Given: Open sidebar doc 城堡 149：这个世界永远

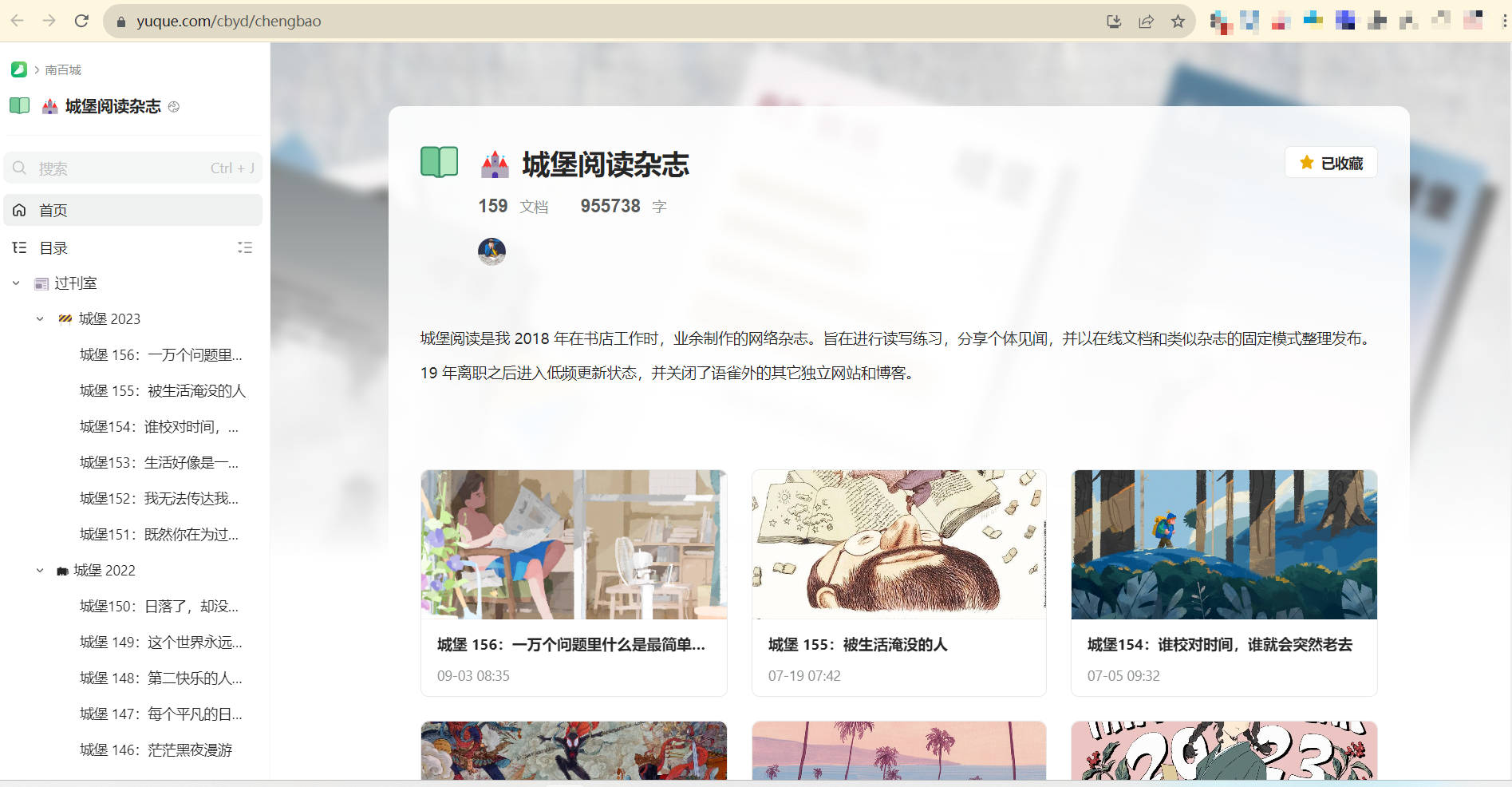Looking at the screenshot, I should coord(161,643).
